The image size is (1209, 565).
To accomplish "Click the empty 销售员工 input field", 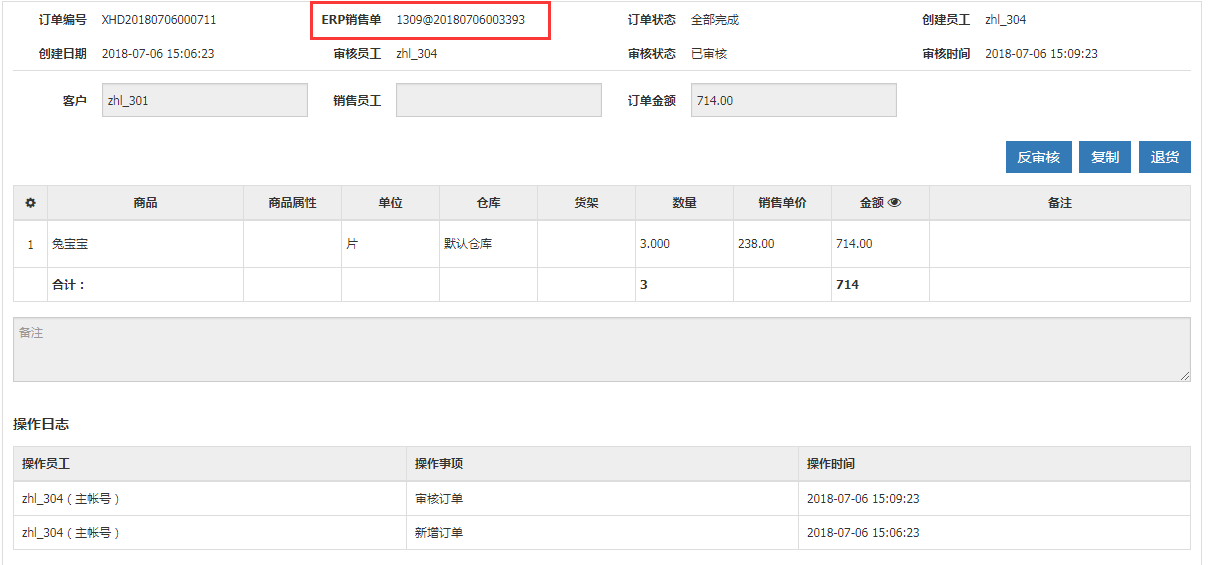I will (x=498, y=100).
